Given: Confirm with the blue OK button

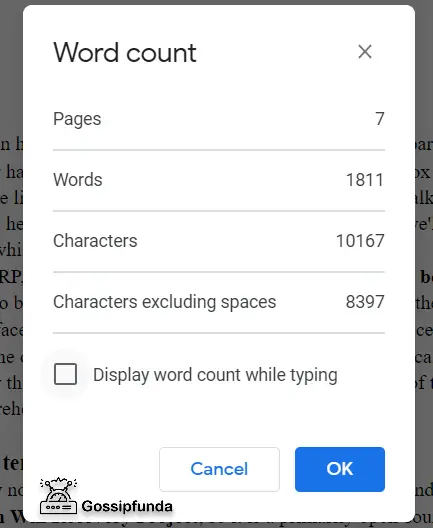Looking at the screenshot, I should [x=340, y=469].
